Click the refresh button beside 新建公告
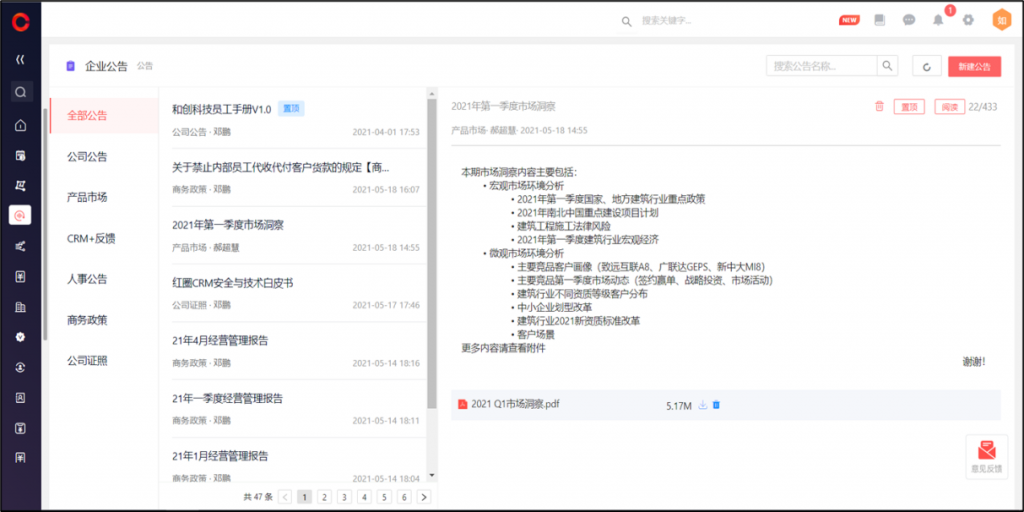This screenshot has width=1024, height=512. coord(926,66)
